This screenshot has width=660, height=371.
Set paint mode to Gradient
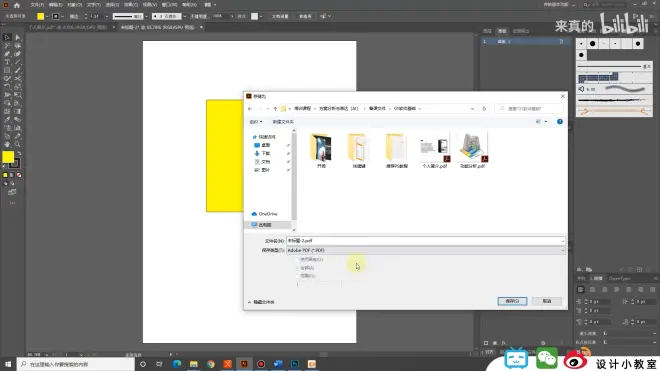pos(12,175)
